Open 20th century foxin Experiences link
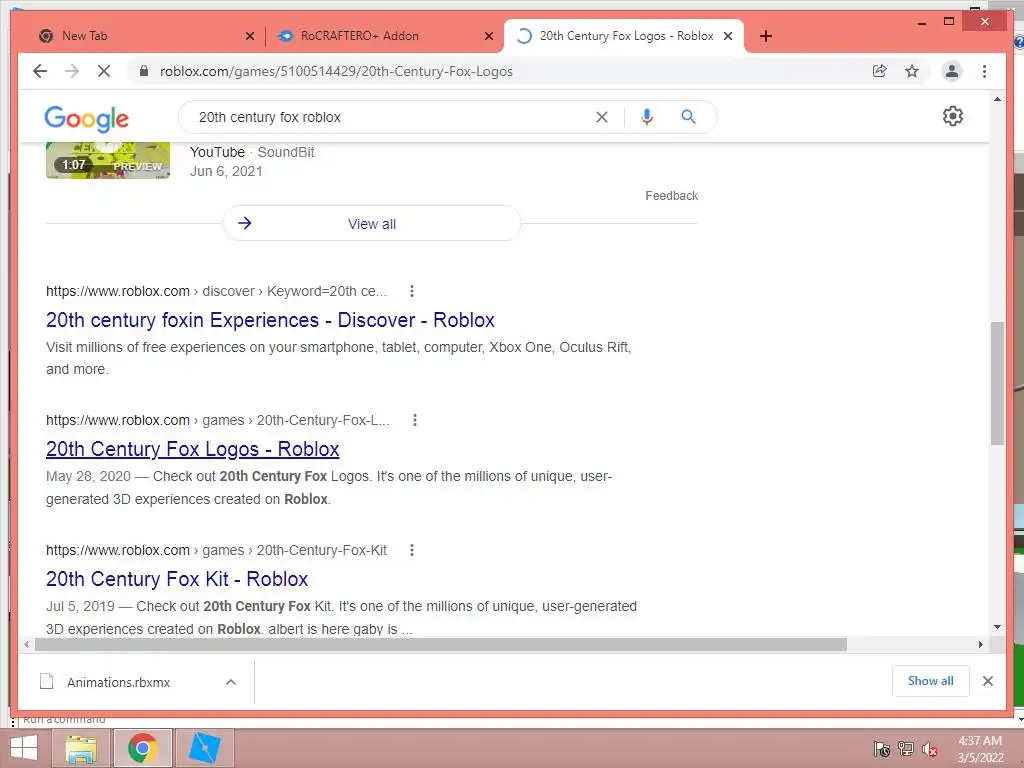 270,320
